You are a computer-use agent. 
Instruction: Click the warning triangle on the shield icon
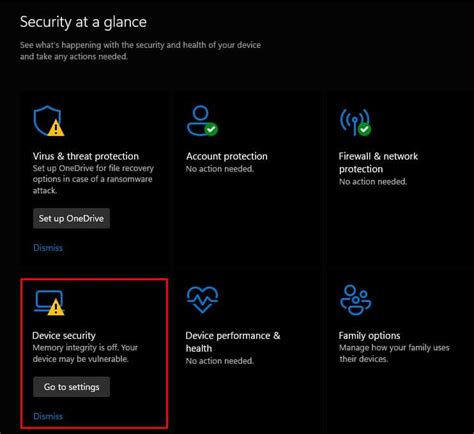click(56, 128)
